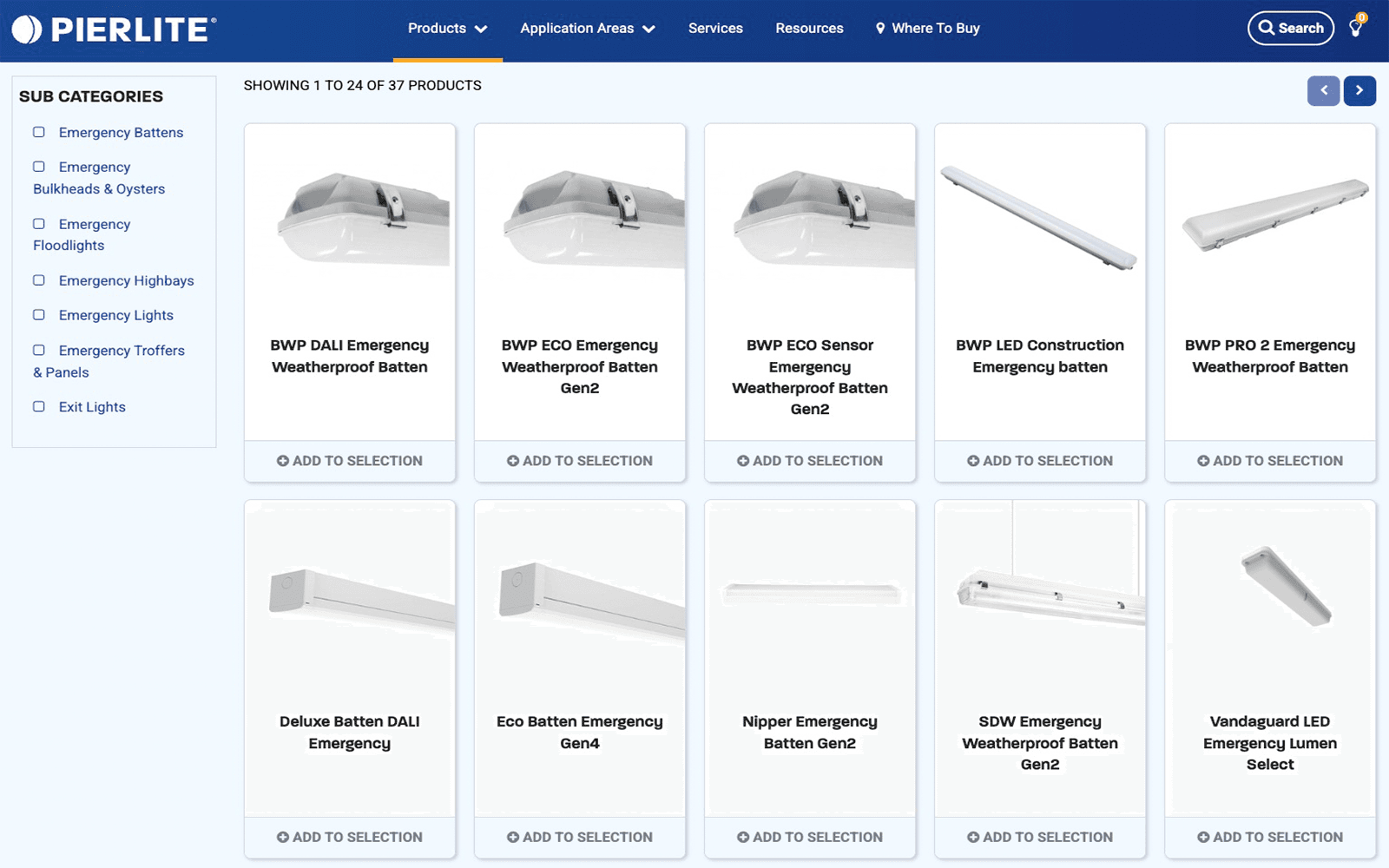Check the Emergency Battens checkbox
The height and width of the screenshot is (868, 1389).
point(39,132)
